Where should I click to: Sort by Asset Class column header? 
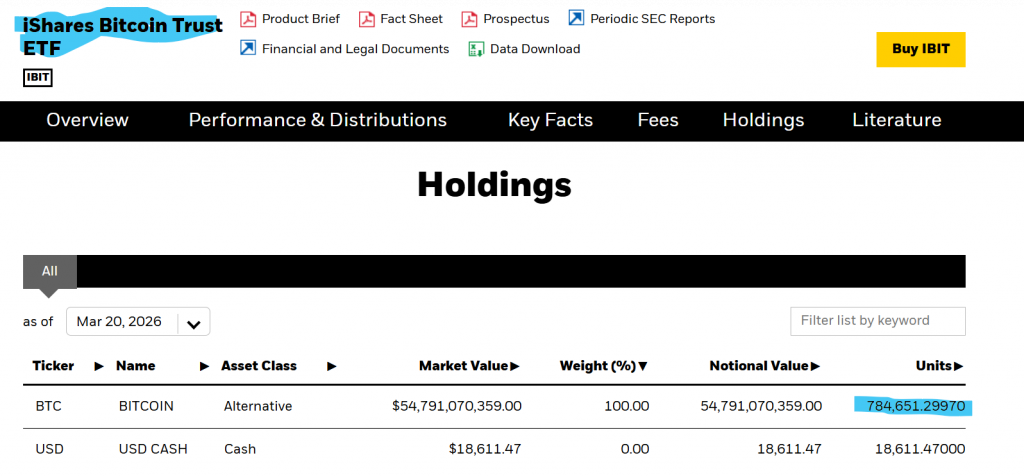(x=259, y=366)
